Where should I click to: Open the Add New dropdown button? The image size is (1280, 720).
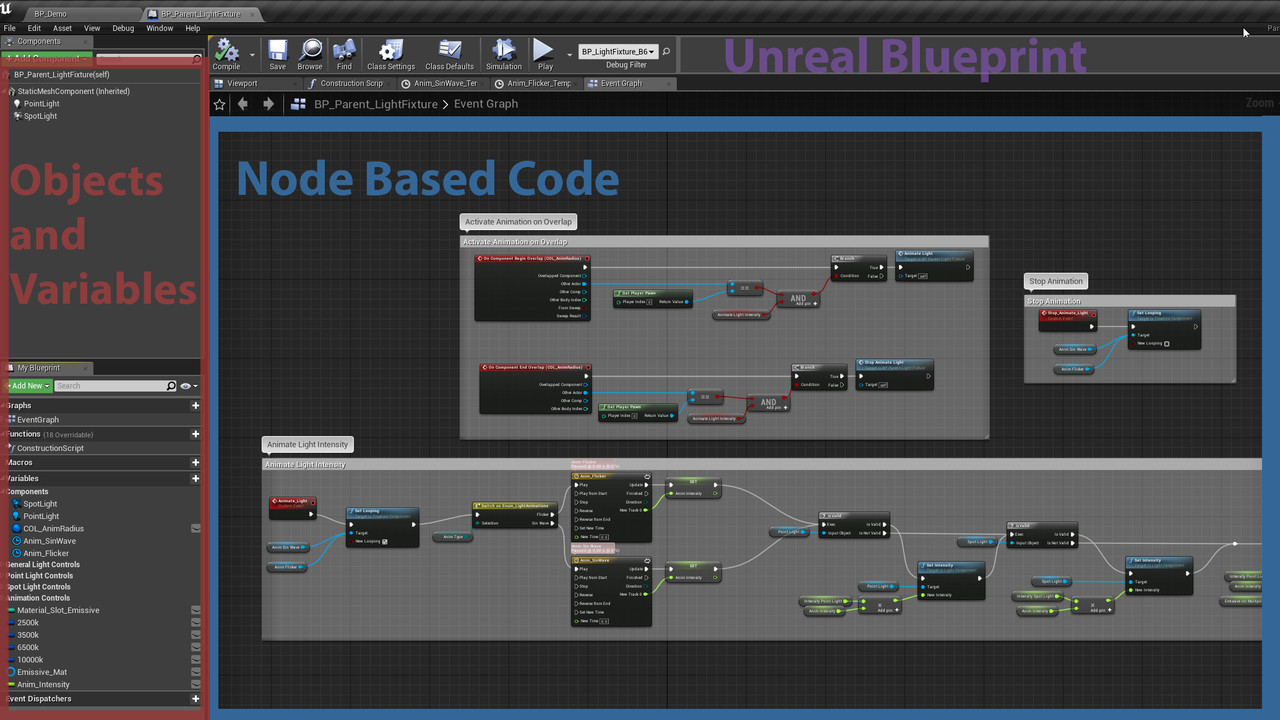coord(28,386)
